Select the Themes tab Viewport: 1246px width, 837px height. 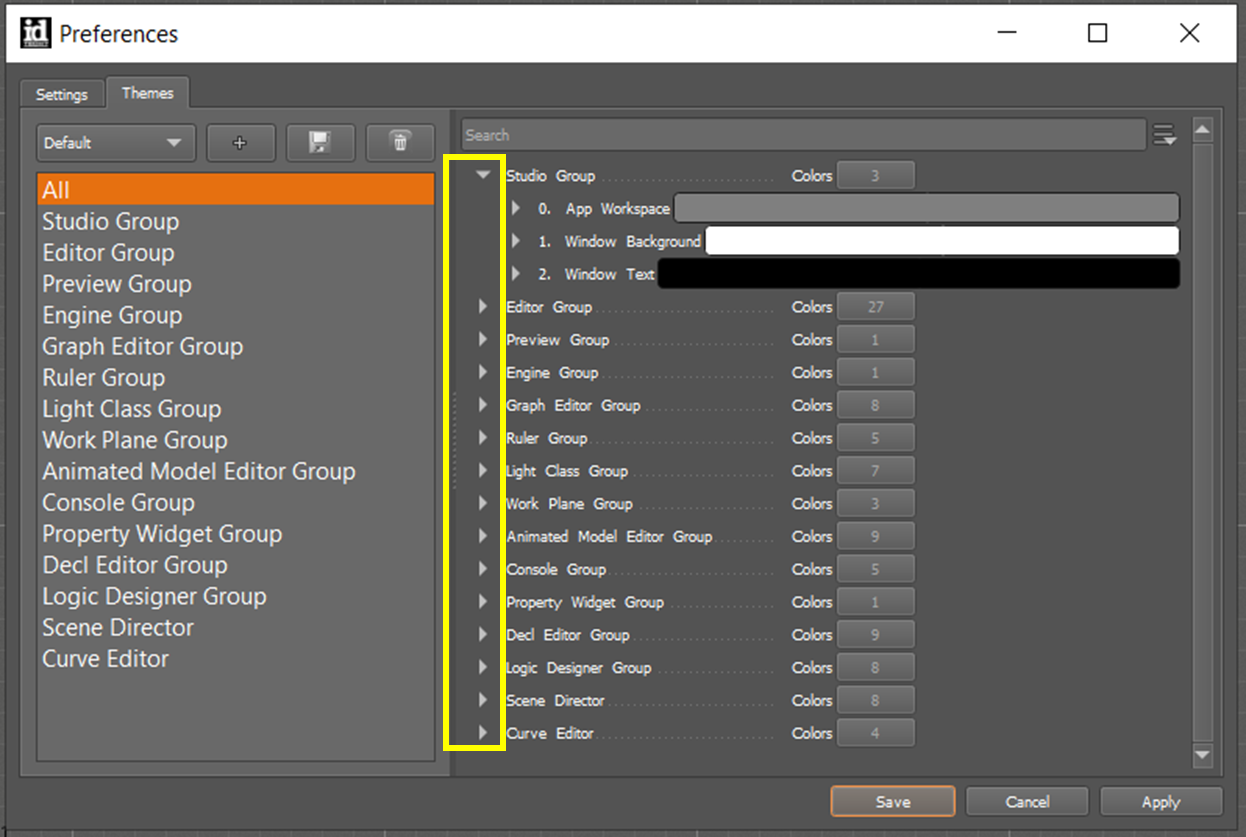coord(148,93)
